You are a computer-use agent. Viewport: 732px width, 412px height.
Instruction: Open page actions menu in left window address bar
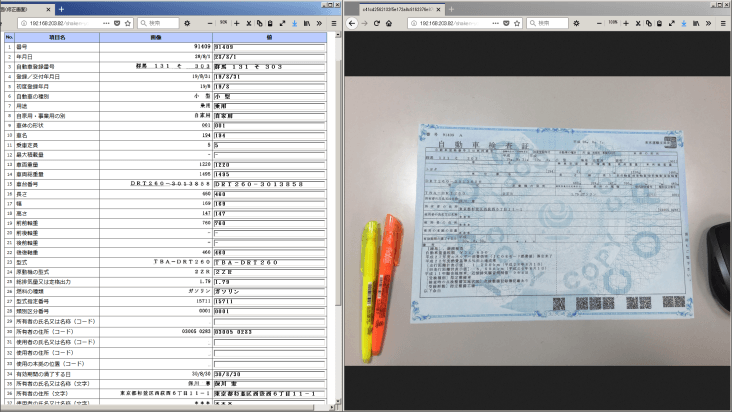pos(106,23)
